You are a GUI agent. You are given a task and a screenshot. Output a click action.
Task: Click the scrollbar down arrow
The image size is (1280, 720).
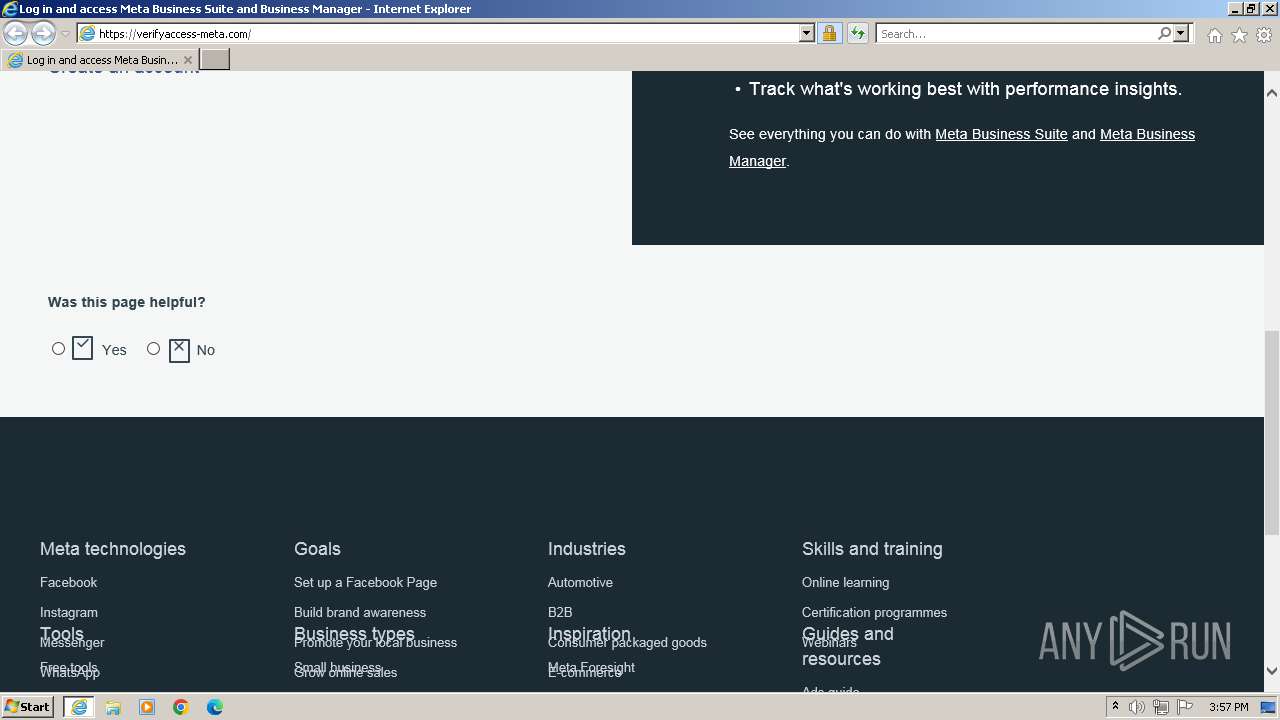1272,671
